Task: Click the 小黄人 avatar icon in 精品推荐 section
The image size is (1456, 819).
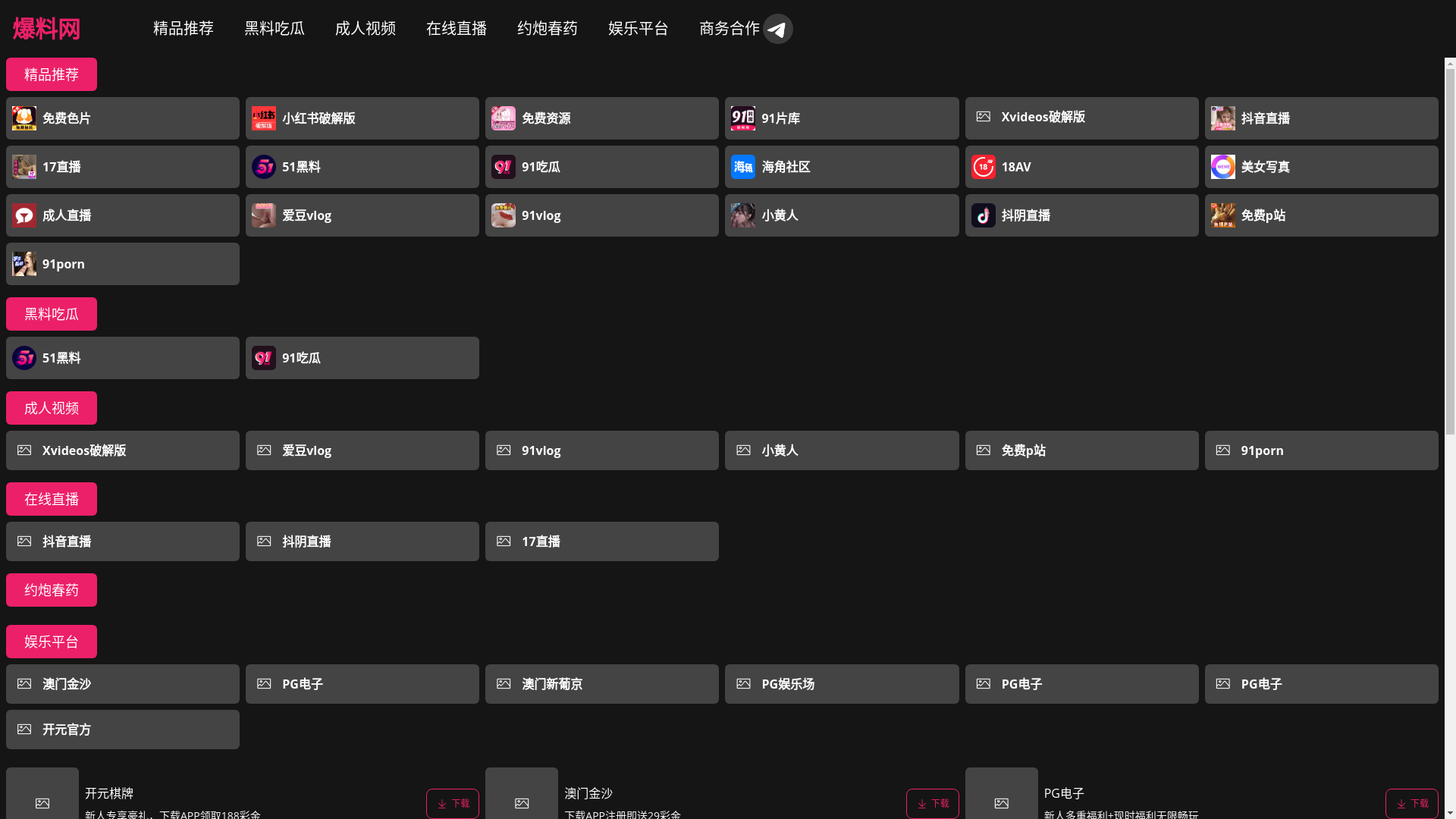Action: [x=743, y=215]
